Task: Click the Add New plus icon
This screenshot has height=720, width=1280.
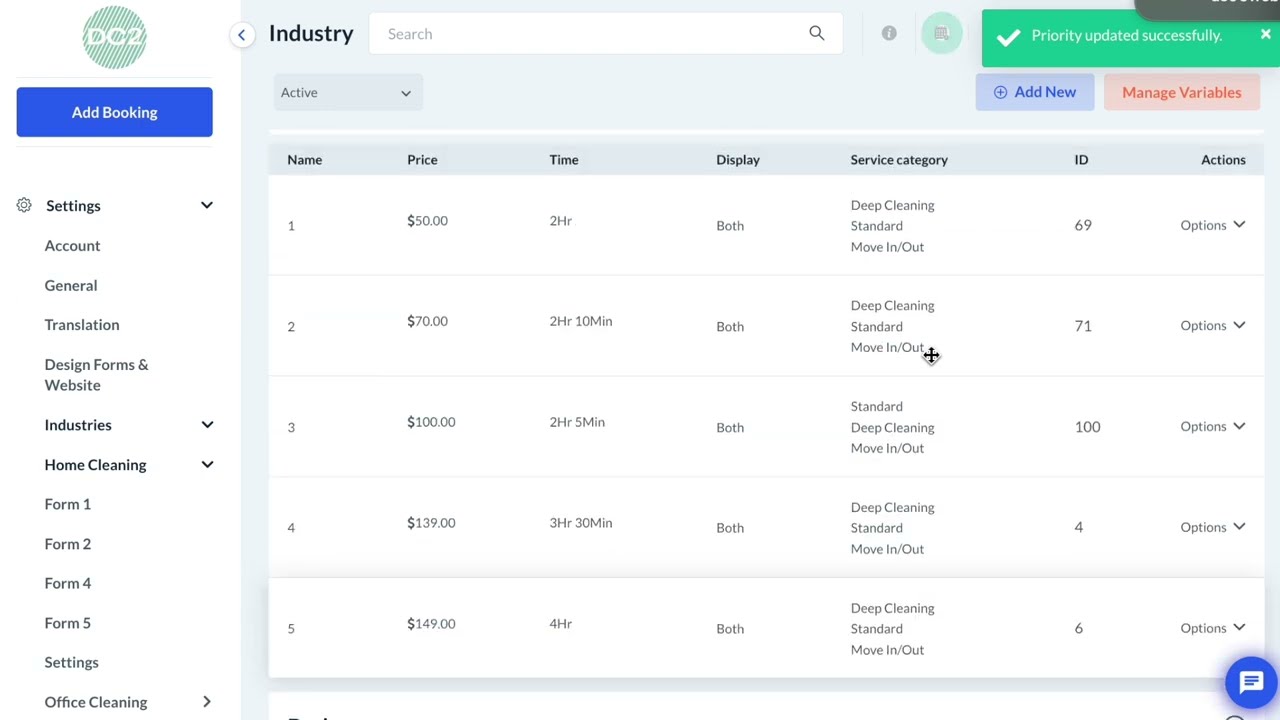Action: (x=1000, y=92)
